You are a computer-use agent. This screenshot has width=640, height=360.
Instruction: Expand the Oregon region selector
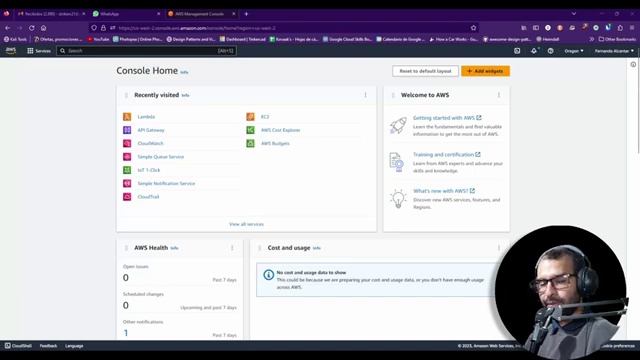point(574,51)
